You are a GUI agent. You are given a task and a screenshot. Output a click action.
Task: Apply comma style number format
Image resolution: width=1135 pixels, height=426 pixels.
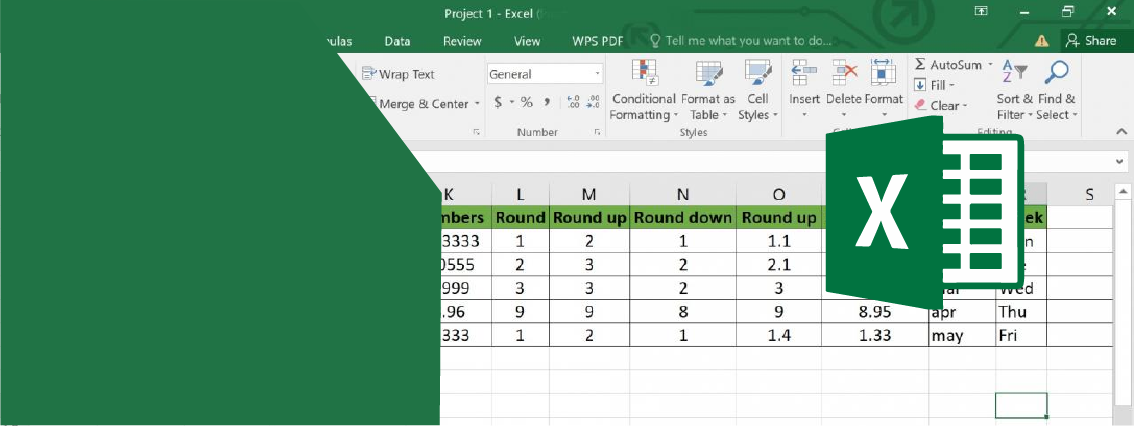click(x=547, y=102)
